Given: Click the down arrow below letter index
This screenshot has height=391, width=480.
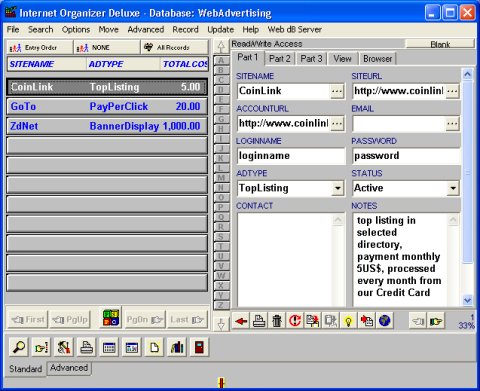Looking at the screenshot, I should tap(221, 323).
